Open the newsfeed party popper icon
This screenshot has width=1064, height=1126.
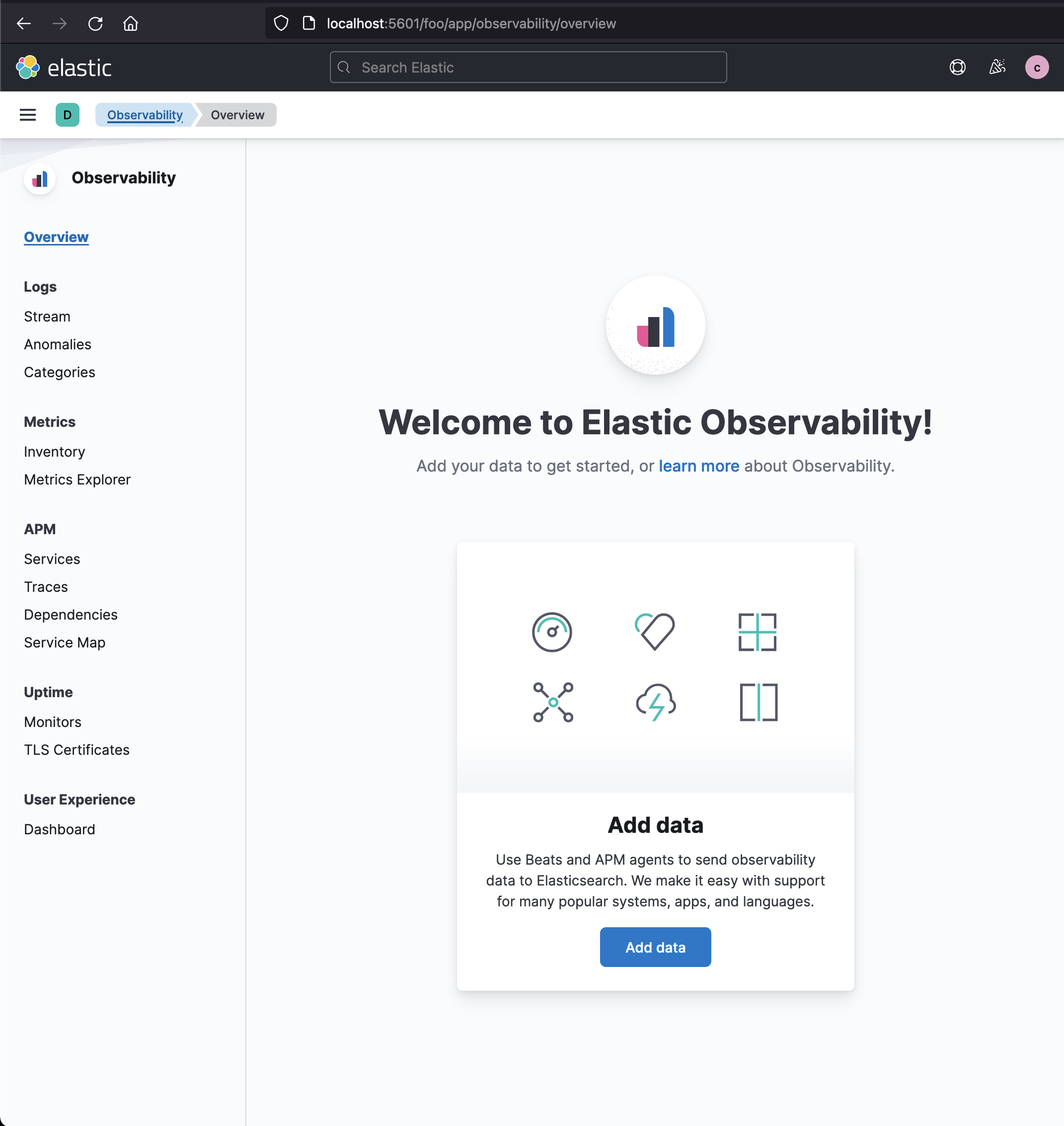[x=997, y=68]
